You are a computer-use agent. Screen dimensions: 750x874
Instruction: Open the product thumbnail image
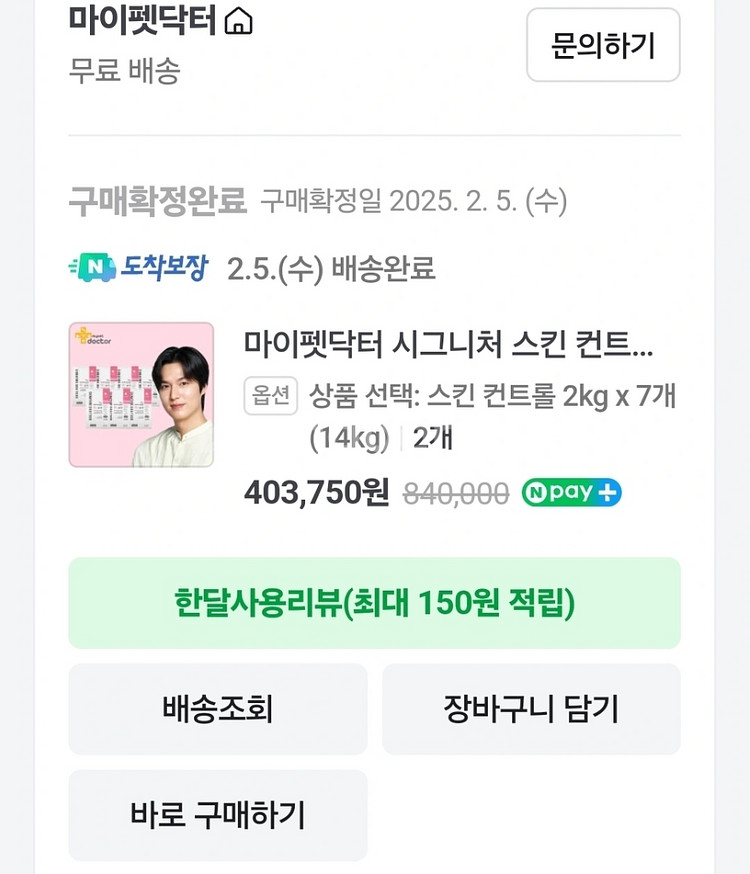(141, 394)
